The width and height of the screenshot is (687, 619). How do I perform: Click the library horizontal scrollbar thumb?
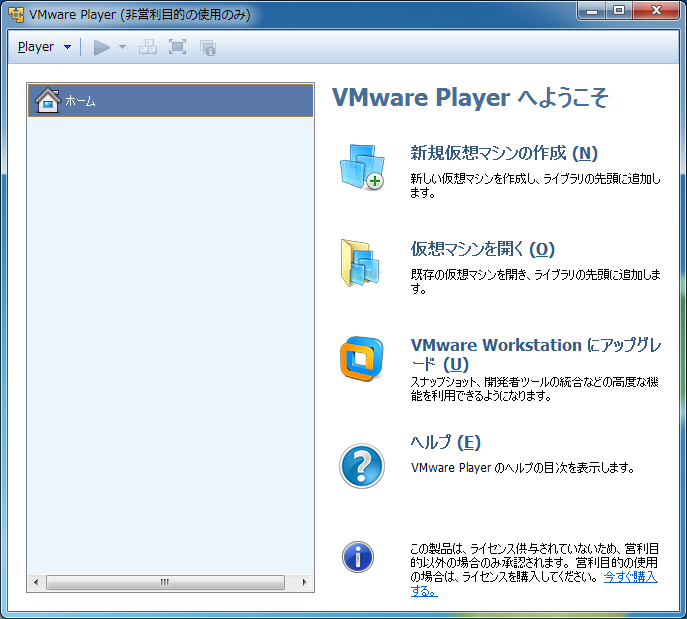(165, 583)
